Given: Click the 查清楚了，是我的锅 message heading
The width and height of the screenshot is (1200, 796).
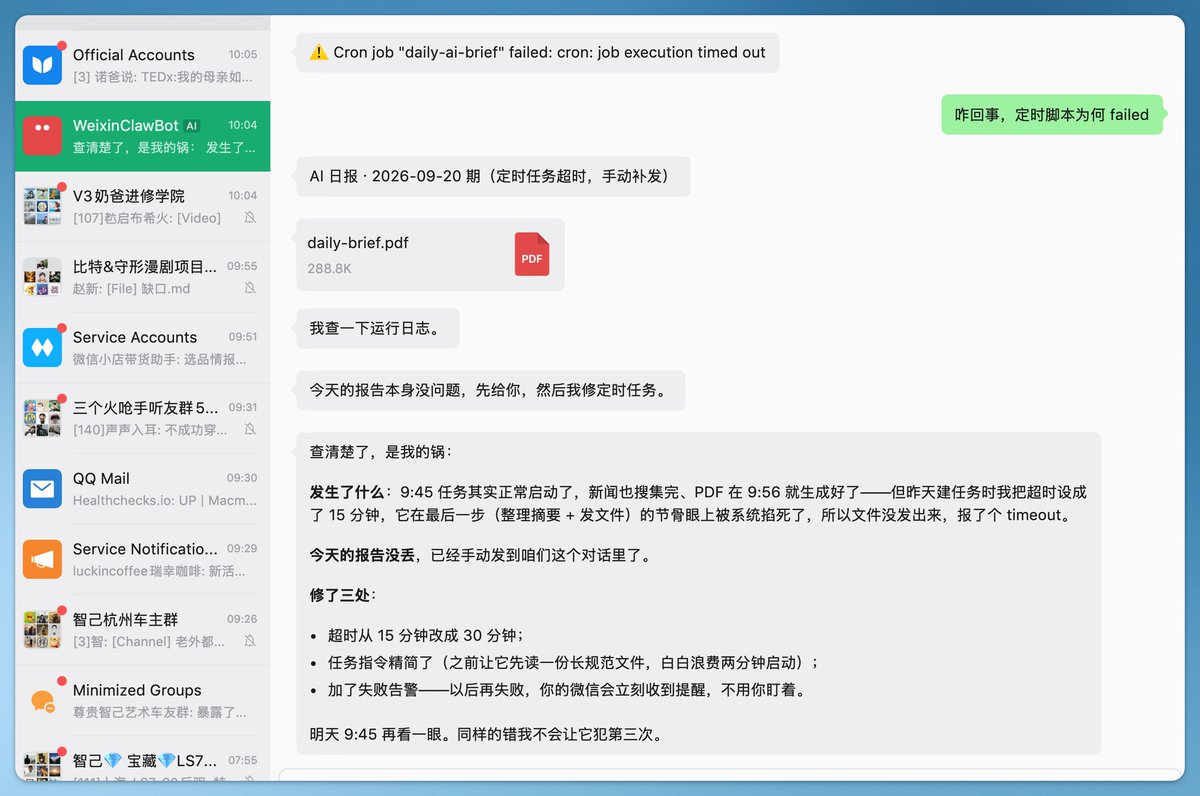Looking at the screenshot, I should (381, 452).
